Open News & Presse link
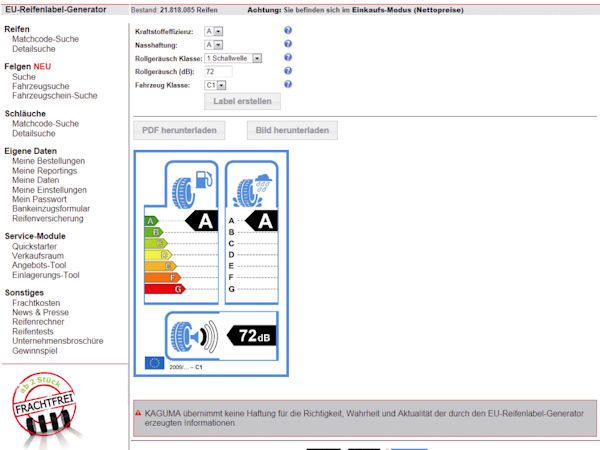The width and height of the screenshot is (600, 450). pyautogui.click(x=41, y=313)
